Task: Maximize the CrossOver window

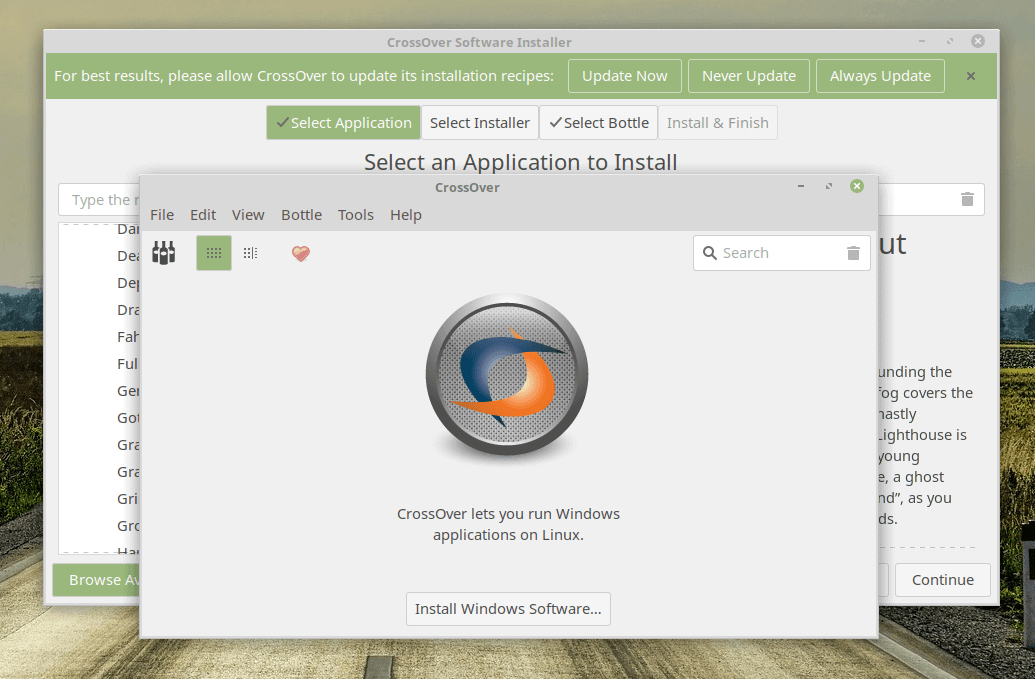Action: [828, 187]
